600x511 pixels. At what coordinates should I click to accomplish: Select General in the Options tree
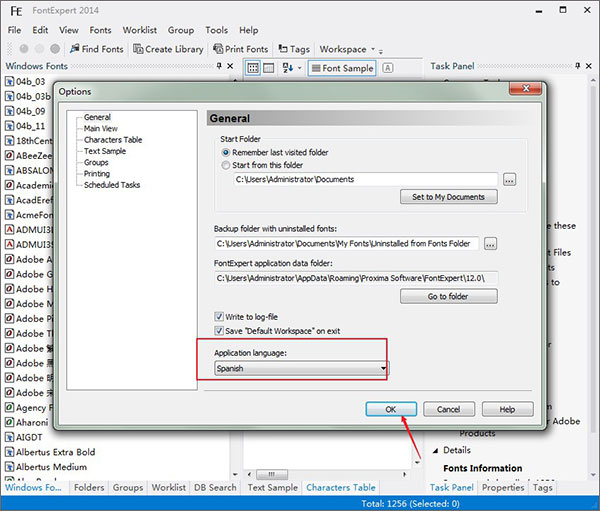[x=97, y=117]
